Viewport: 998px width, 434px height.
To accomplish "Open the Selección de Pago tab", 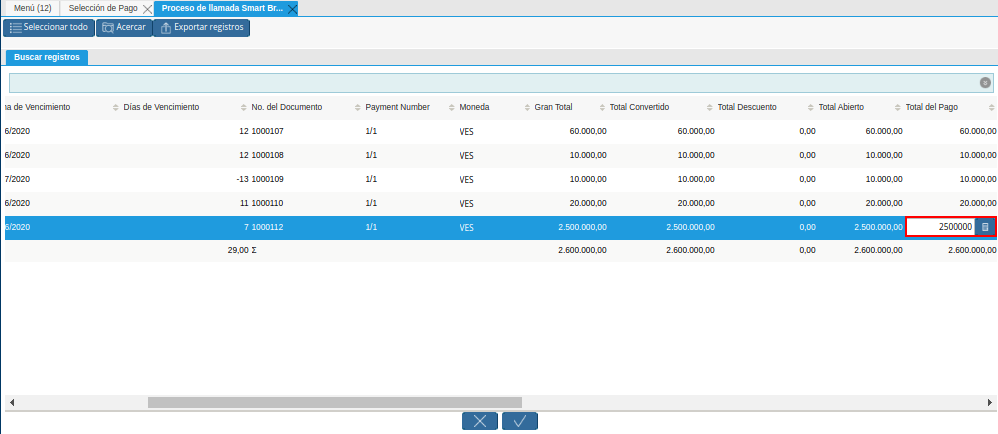I will coord(102,8).
